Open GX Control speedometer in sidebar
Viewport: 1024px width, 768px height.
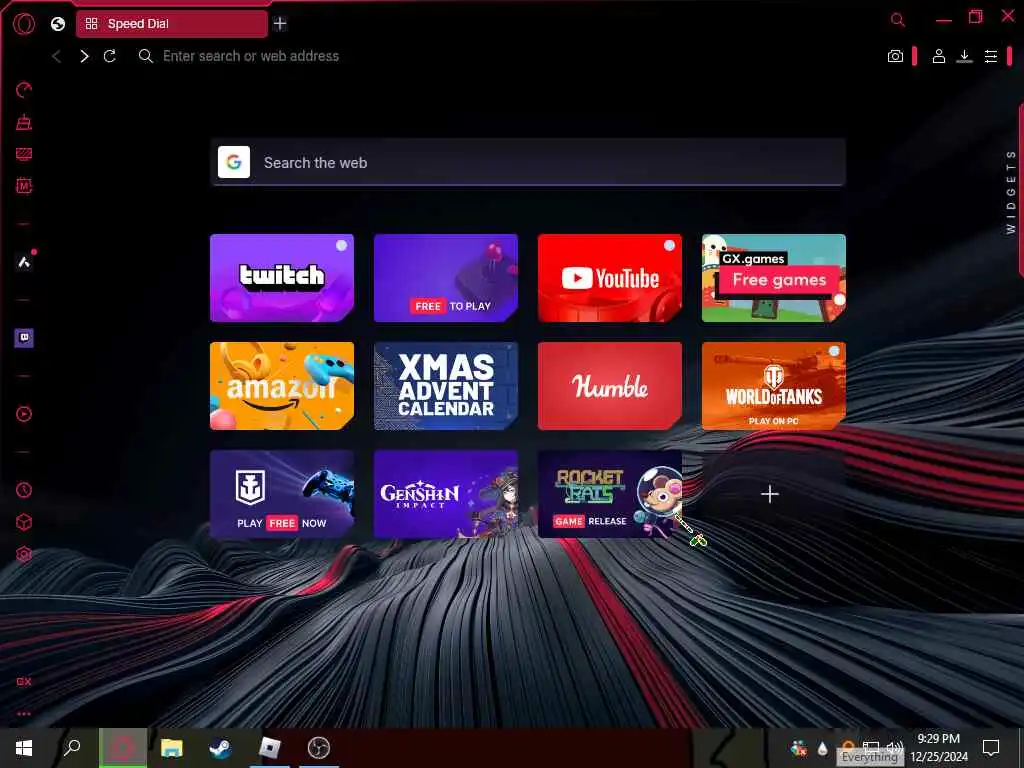click(24, 90)
